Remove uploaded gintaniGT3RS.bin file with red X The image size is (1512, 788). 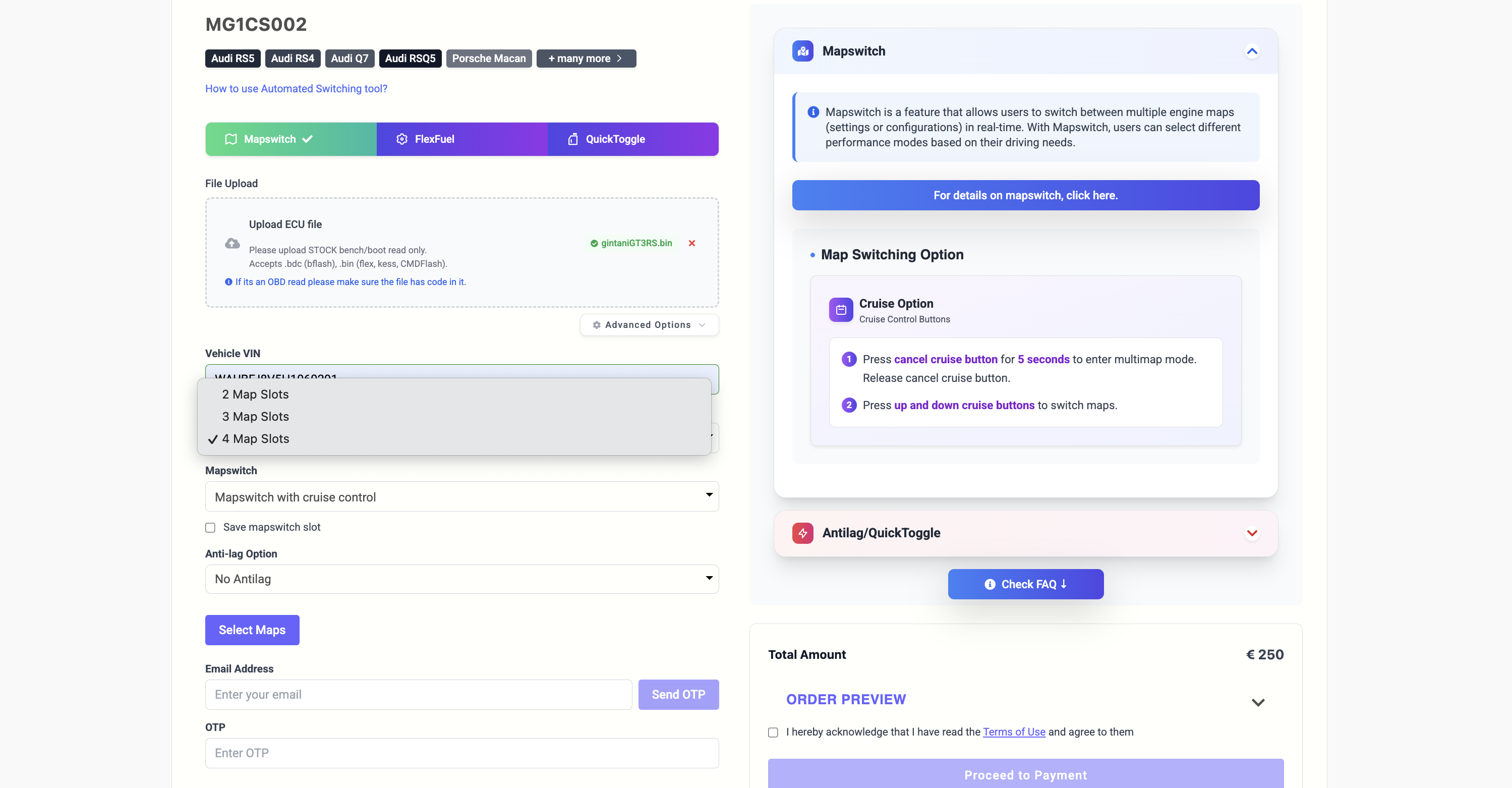(691, 243)
